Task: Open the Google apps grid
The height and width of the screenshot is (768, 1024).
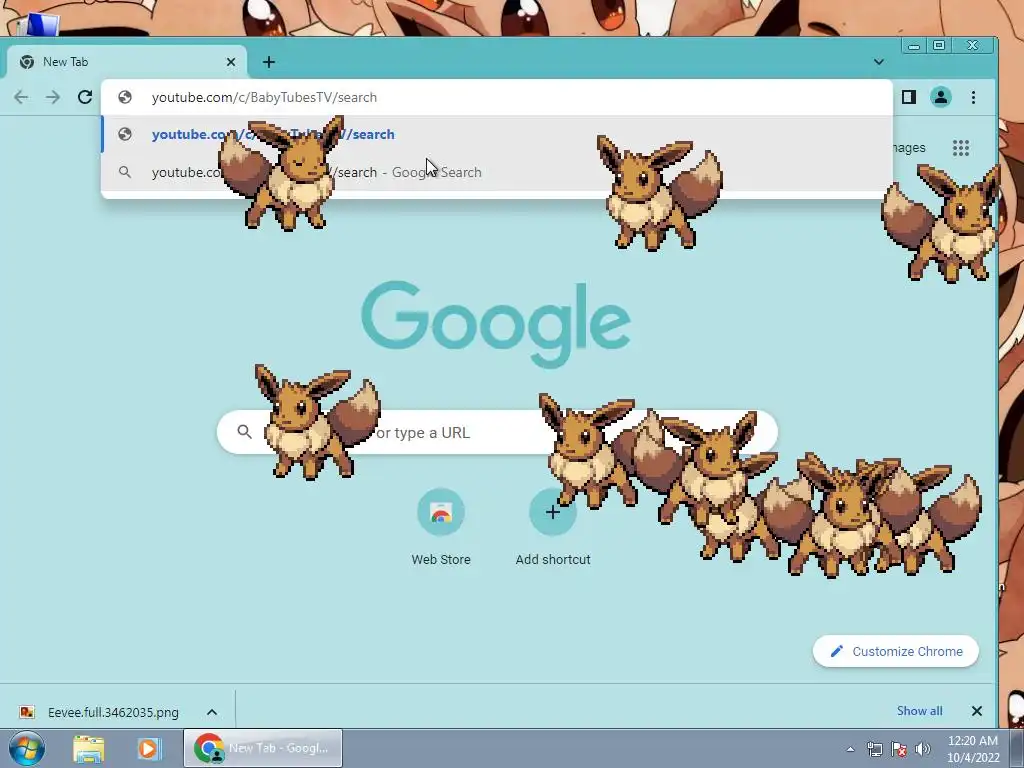Action: (961, 148)
